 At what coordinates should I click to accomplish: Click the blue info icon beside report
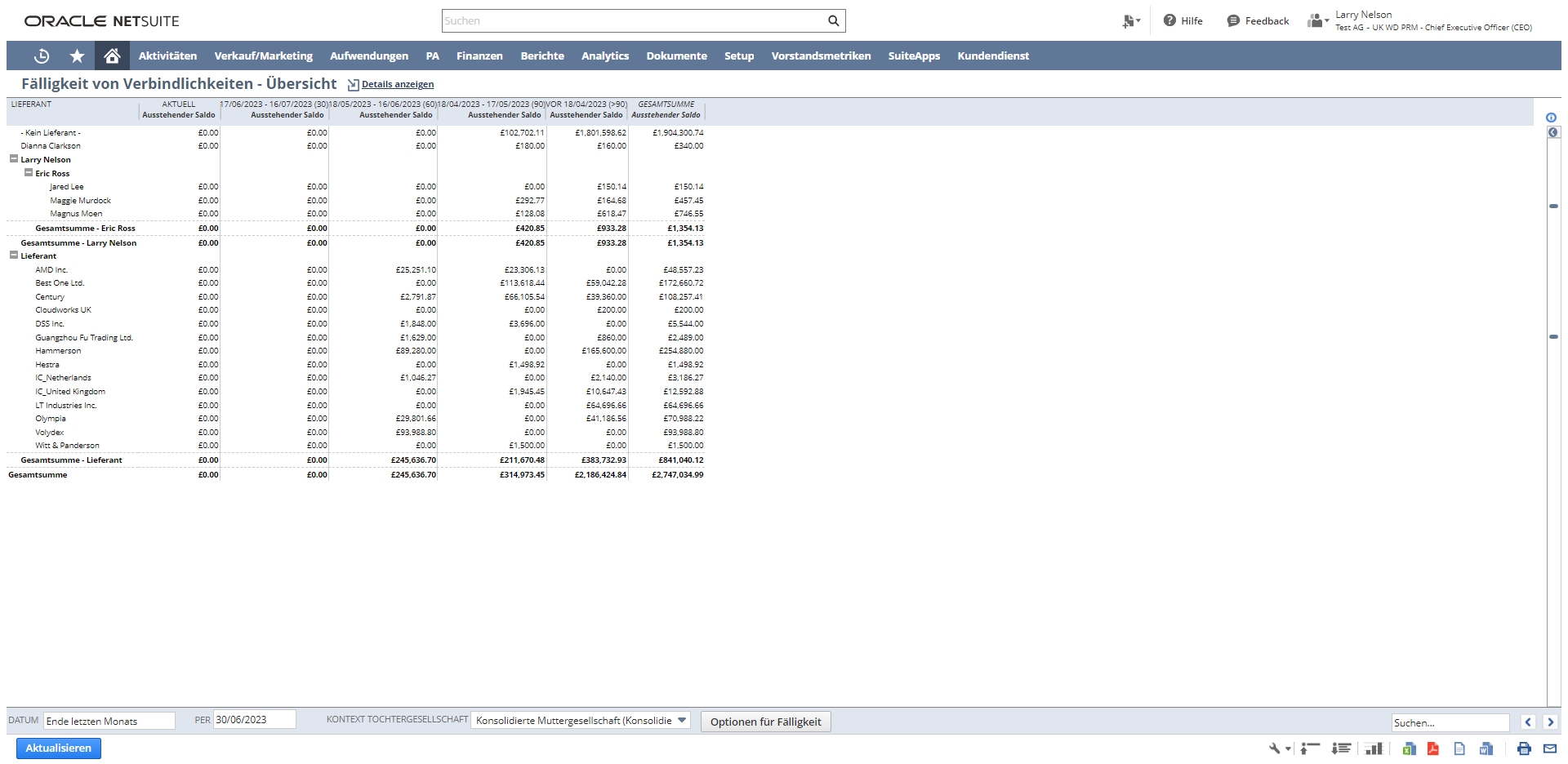click(1551, 118)
